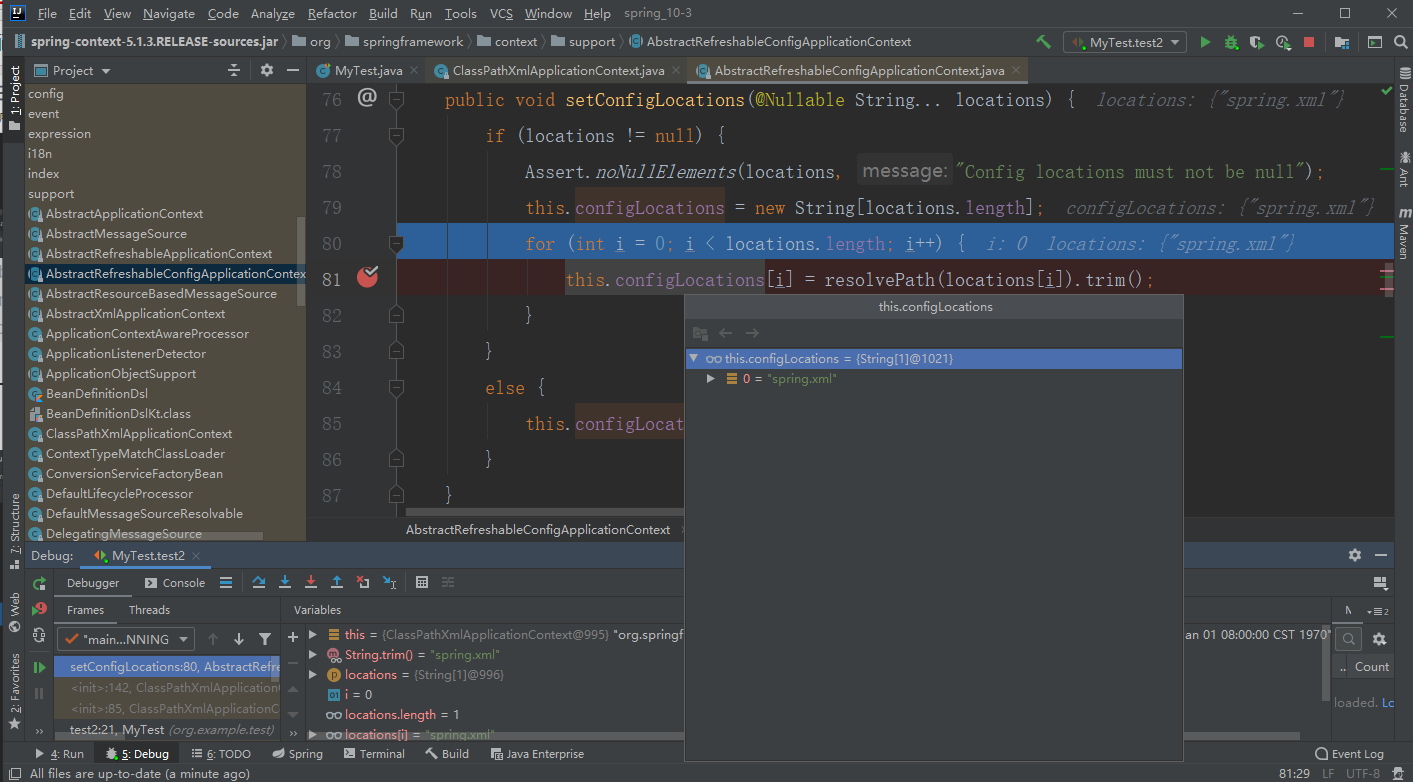Image resolution: width=1413 pixels, height=782 pixels.
Task: Open the 4: Run tool window
Action: coord(61,754)
